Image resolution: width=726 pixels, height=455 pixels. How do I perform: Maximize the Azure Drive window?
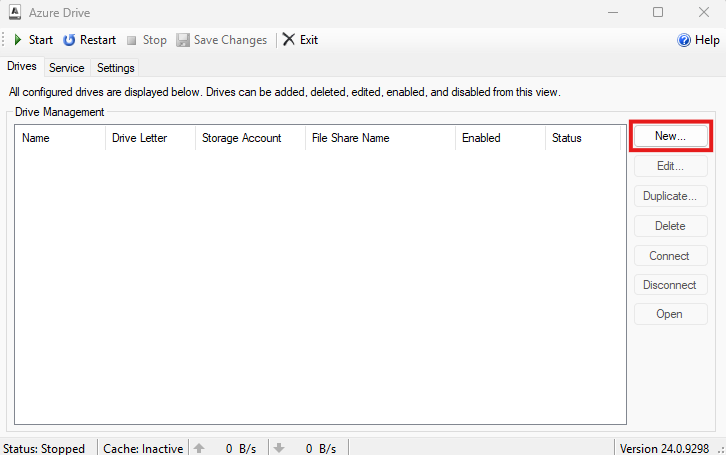[658, 12]
